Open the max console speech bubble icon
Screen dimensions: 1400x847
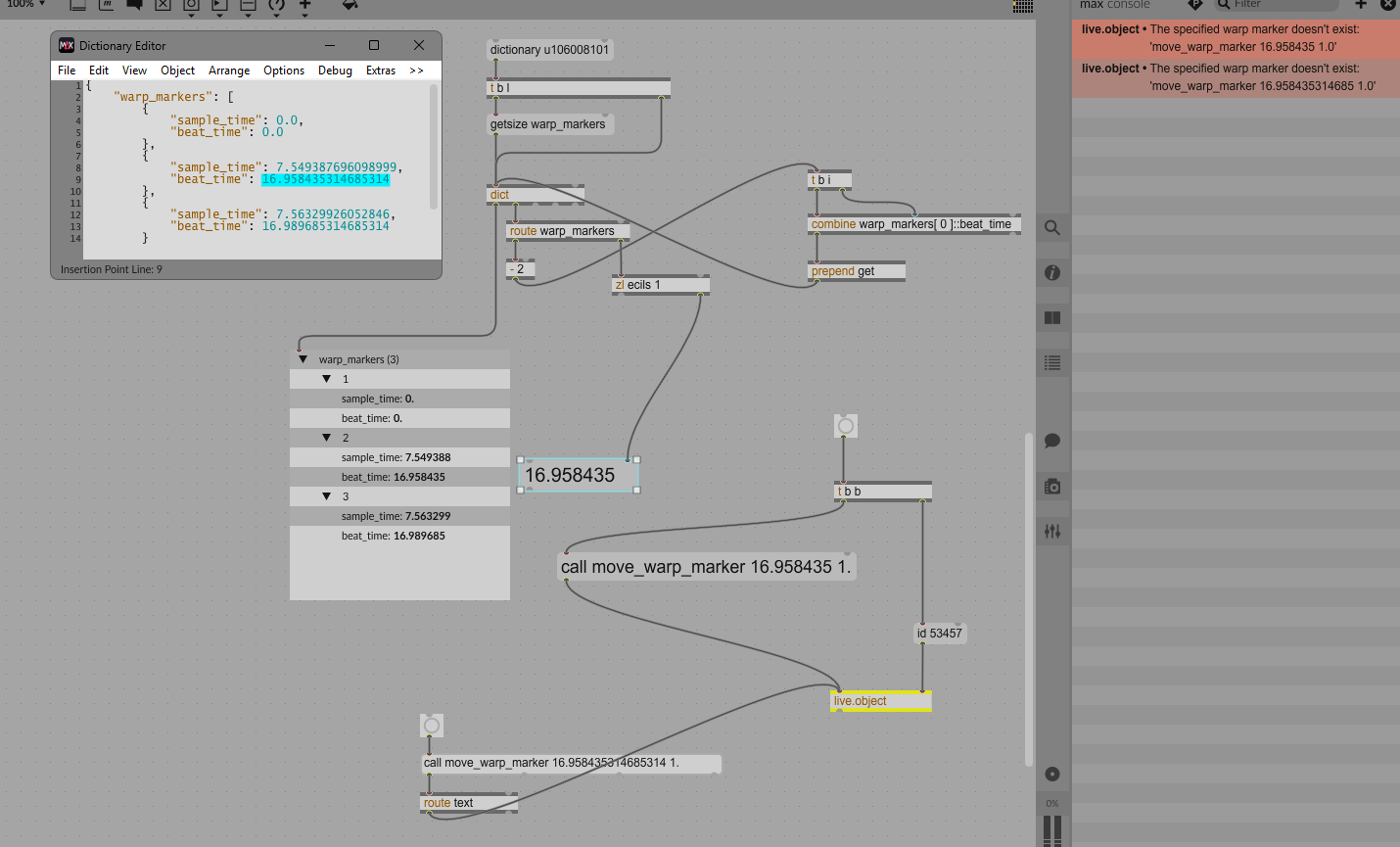pyautogui.click(x=1052, y=442)
